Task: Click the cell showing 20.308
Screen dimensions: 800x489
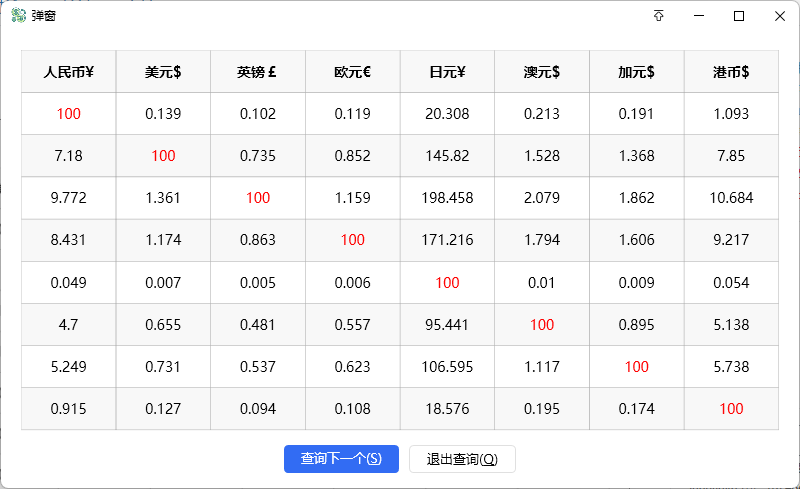Action: [447, 114]
